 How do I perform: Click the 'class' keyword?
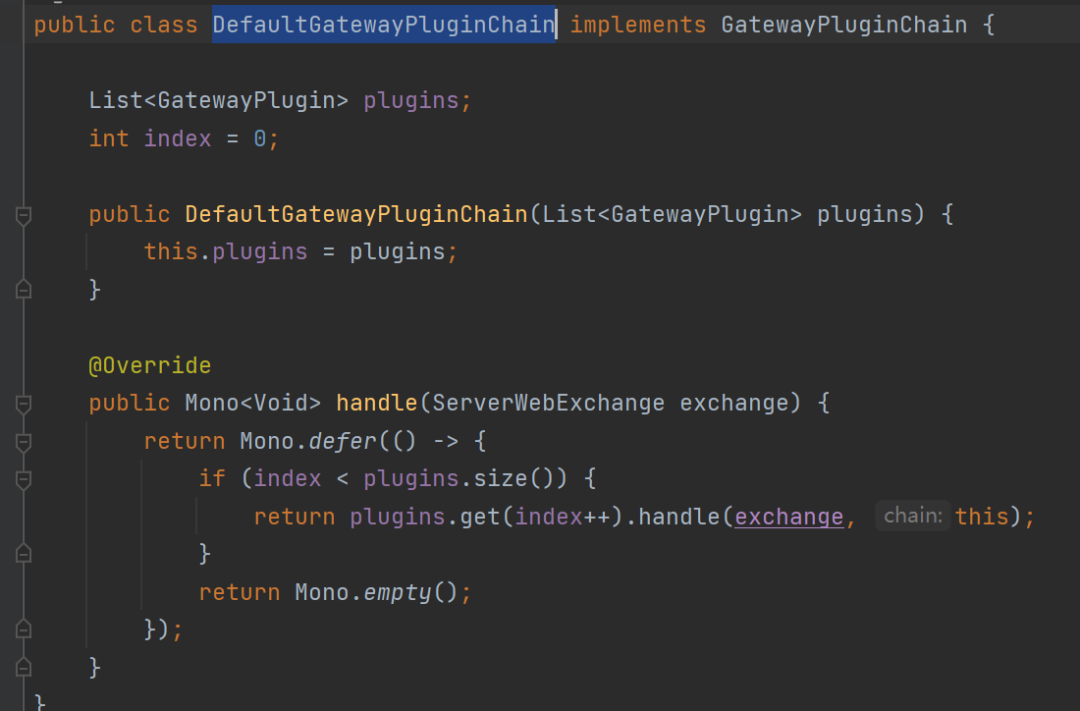pos(164,25)
